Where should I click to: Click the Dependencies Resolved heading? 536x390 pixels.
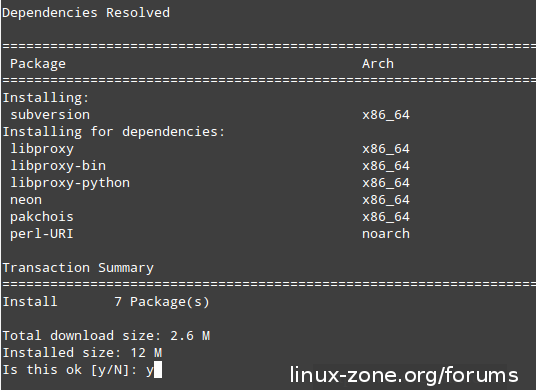[86, 13]
